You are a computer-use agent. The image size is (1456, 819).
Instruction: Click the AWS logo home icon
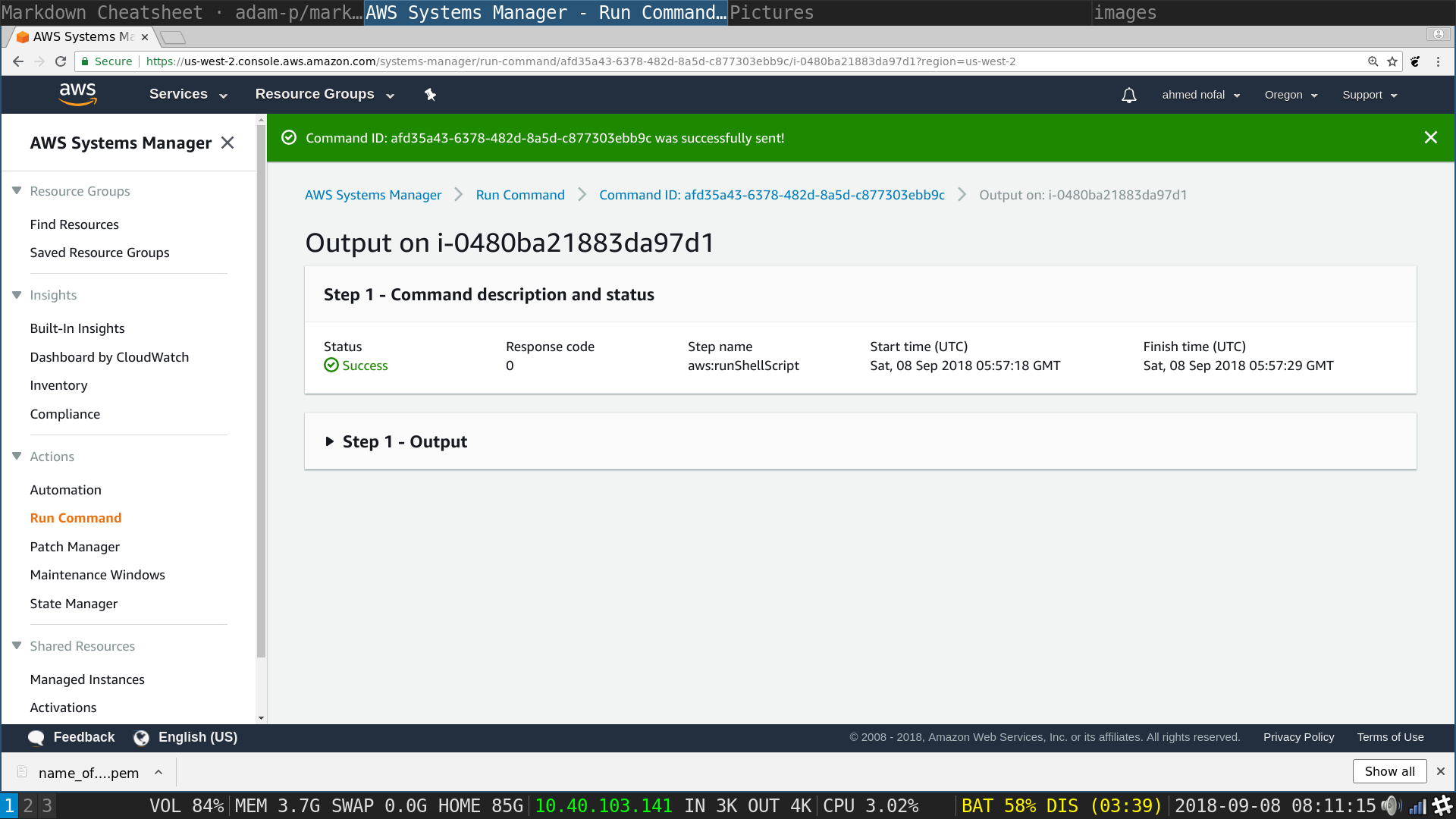pyautogui.click(x=77, y=94)
